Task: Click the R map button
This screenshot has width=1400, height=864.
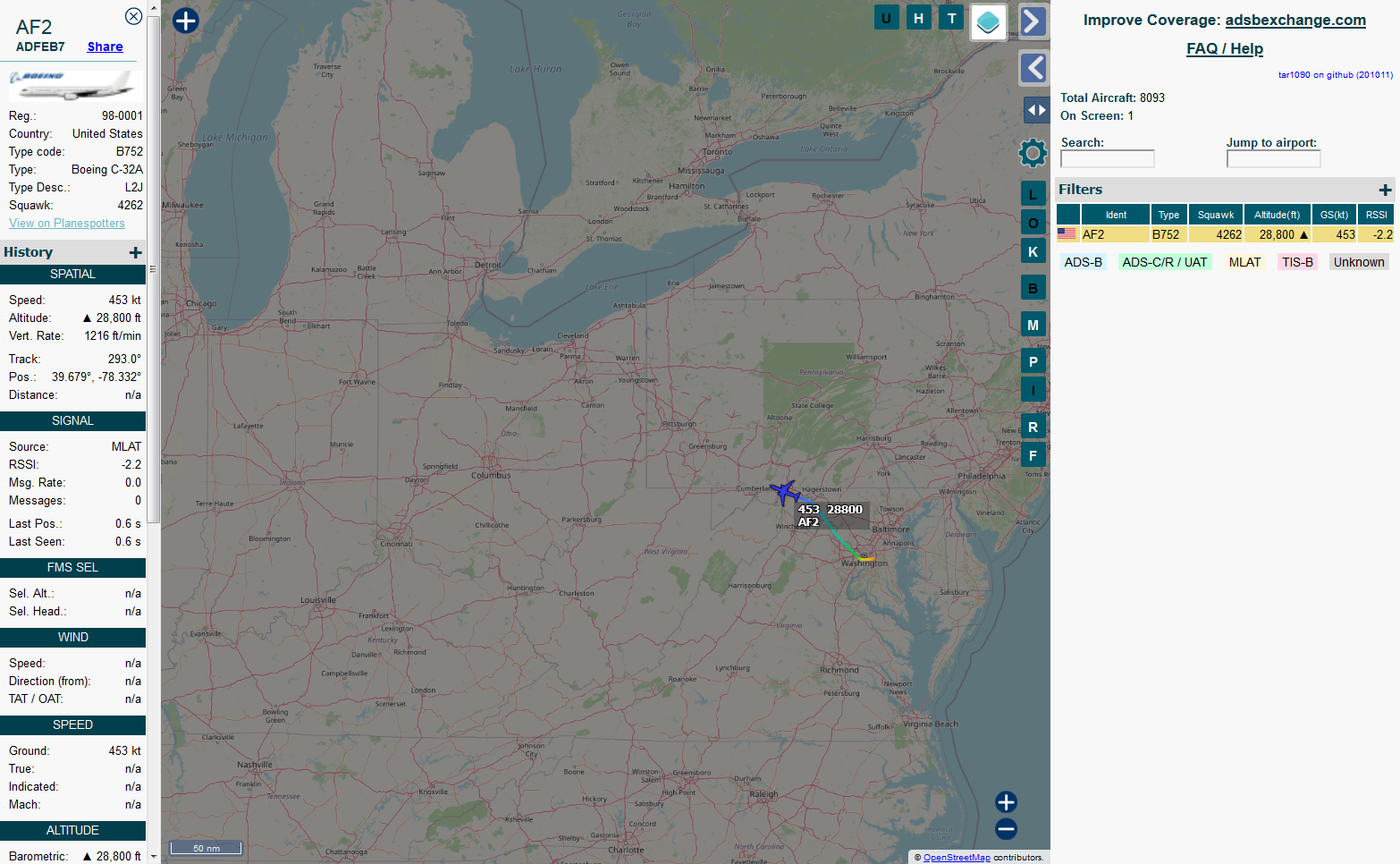Action: [x=1033, y=427]
